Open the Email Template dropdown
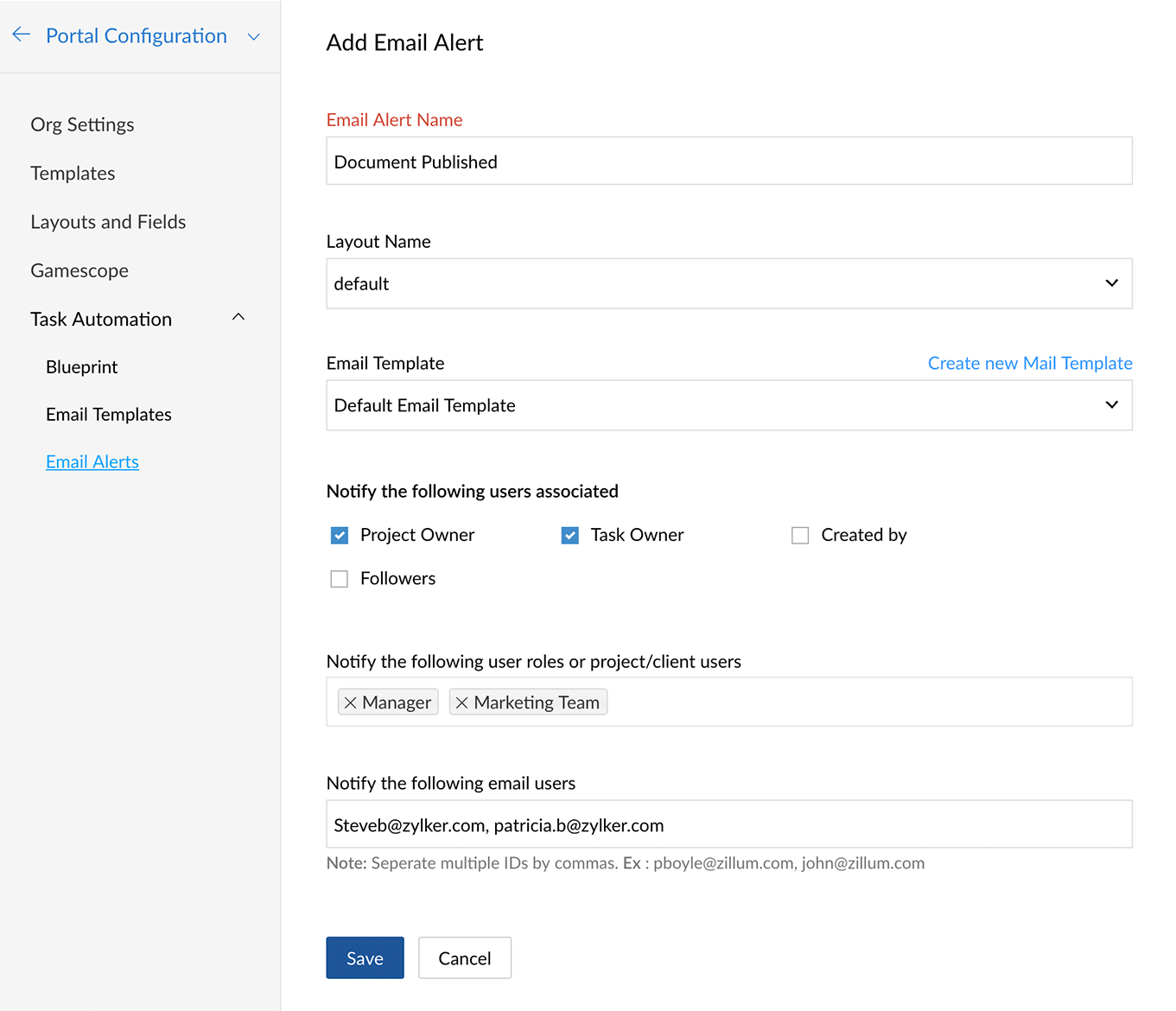 (x=729, y=405)
